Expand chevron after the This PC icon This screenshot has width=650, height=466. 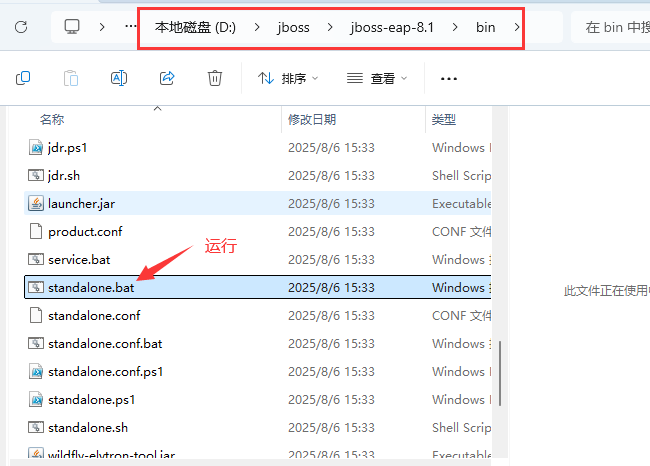pyautogui.click(x=102, y=27)
